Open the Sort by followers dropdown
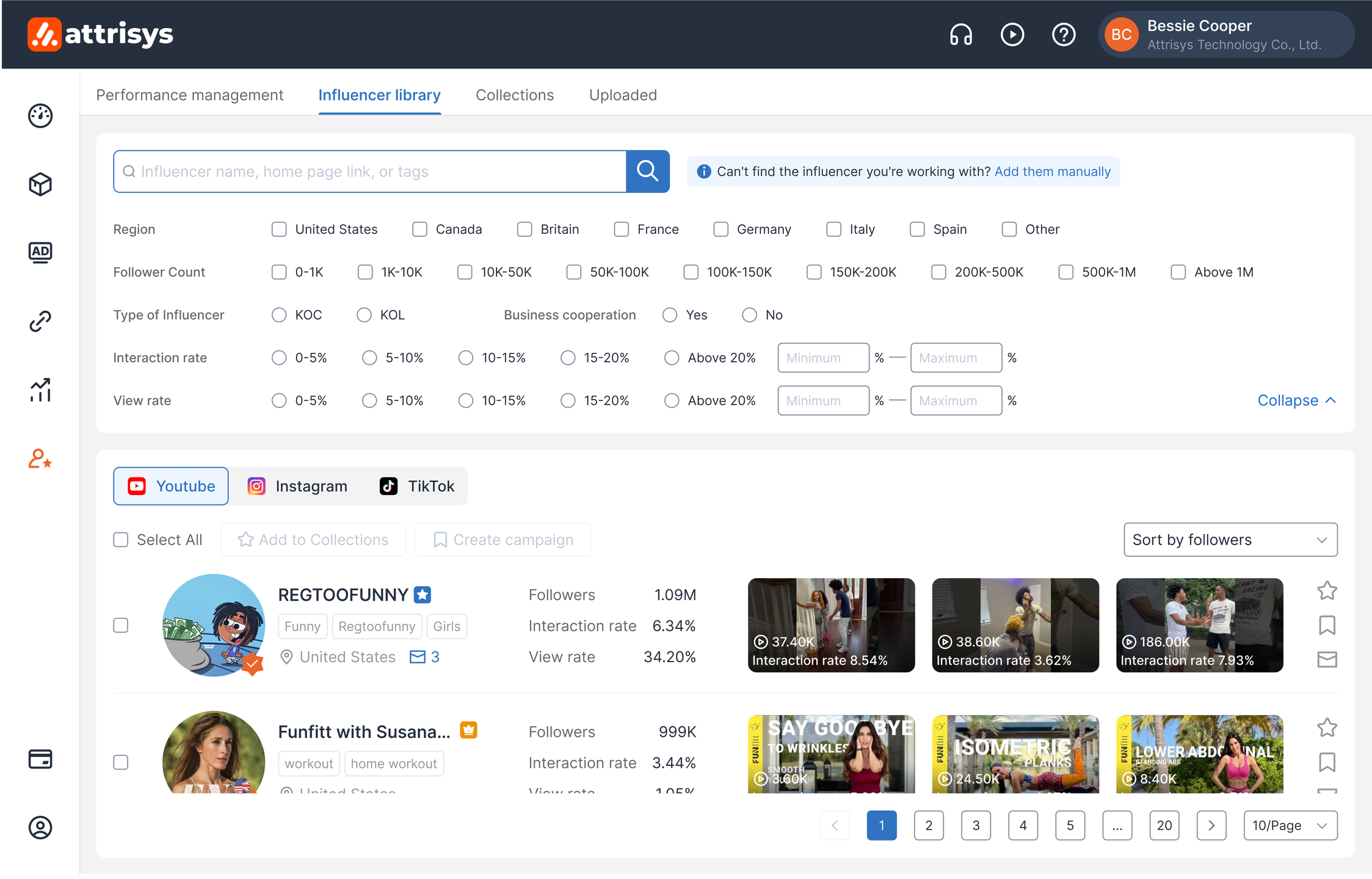The image size is (1372, 879). pos(1230,540)
